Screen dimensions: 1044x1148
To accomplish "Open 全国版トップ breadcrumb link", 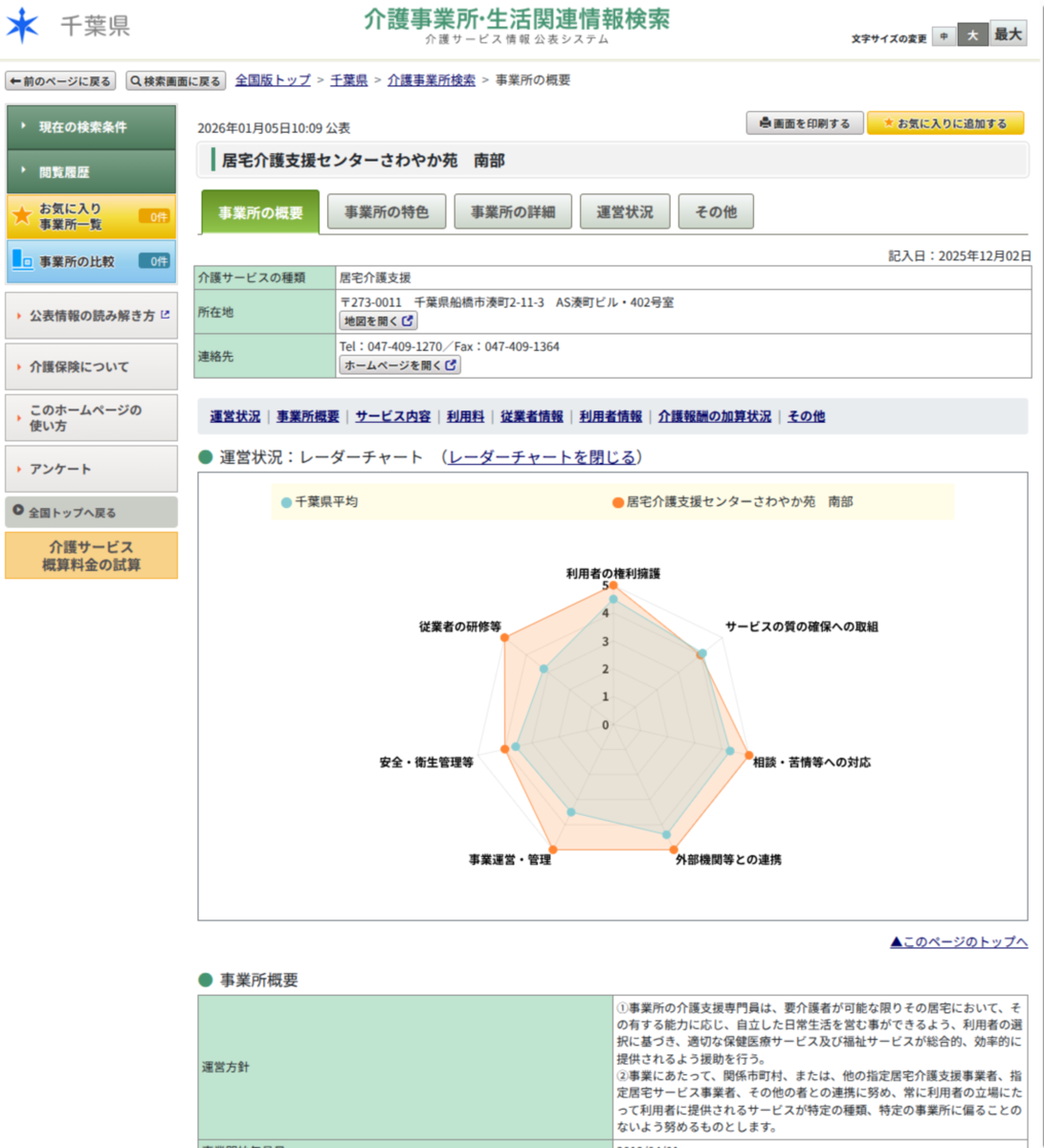I will [273, 80].
